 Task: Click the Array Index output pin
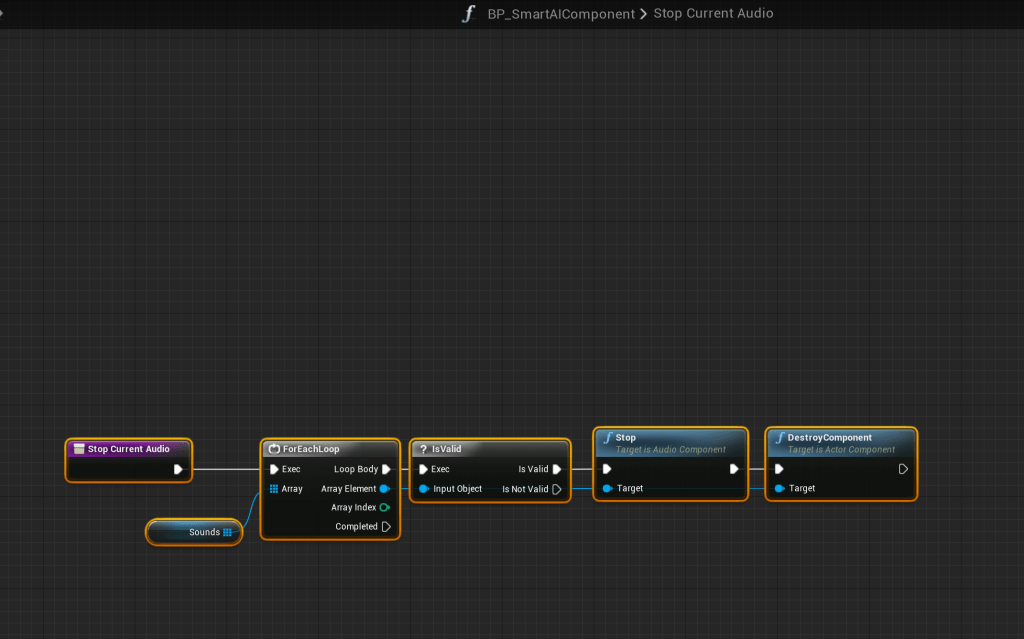point(385,508)
